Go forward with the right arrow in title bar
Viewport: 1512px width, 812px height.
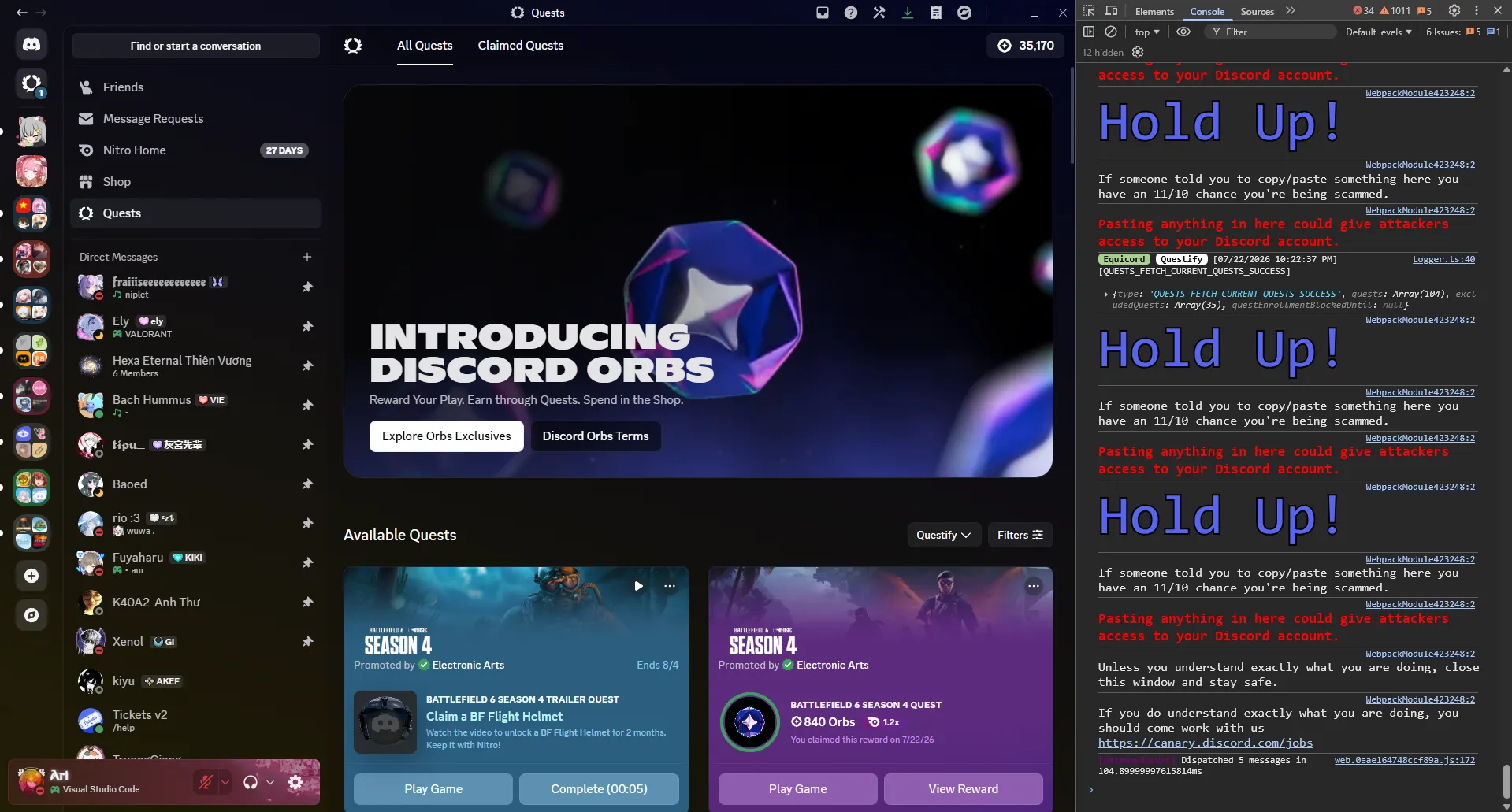coord(41,13)
